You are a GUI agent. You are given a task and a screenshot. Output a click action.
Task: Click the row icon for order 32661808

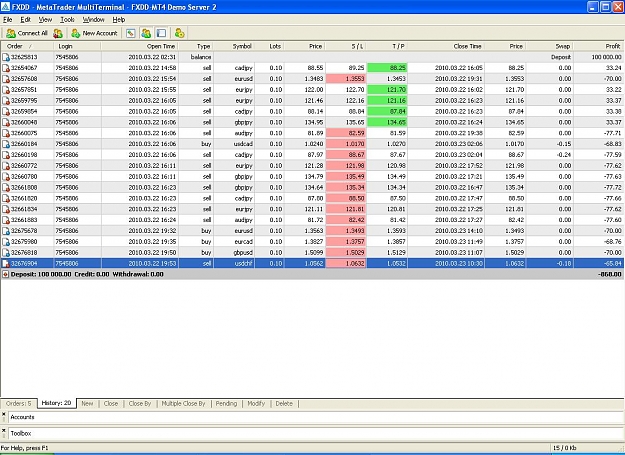pos(6,188)
